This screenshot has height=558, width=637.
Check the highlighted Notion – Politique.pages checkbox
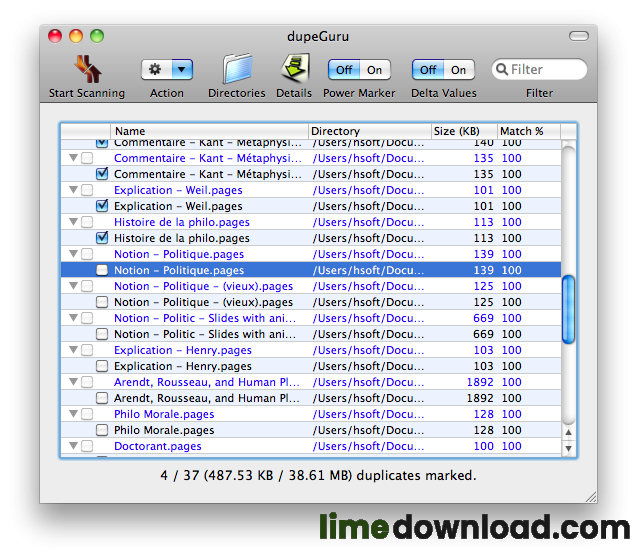click(102, 270)
